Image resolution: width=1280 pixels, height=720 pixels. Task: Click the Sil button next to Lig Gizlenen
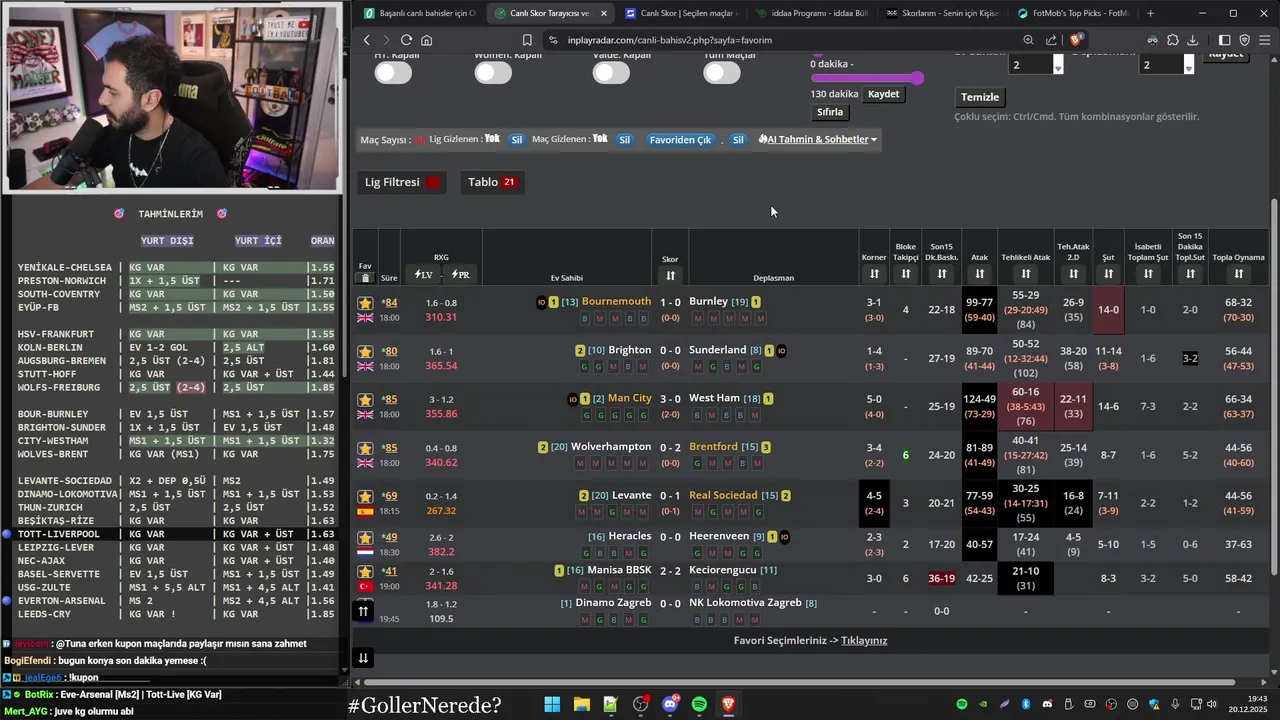517,140
